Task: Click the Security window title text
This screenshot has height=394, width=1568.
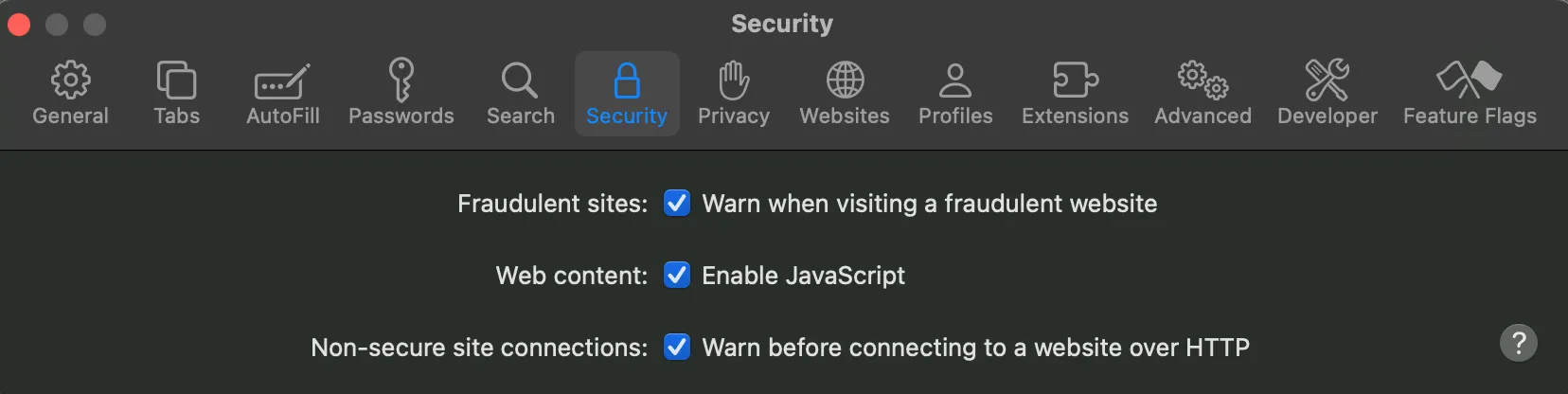Action: tap(782, 24)
